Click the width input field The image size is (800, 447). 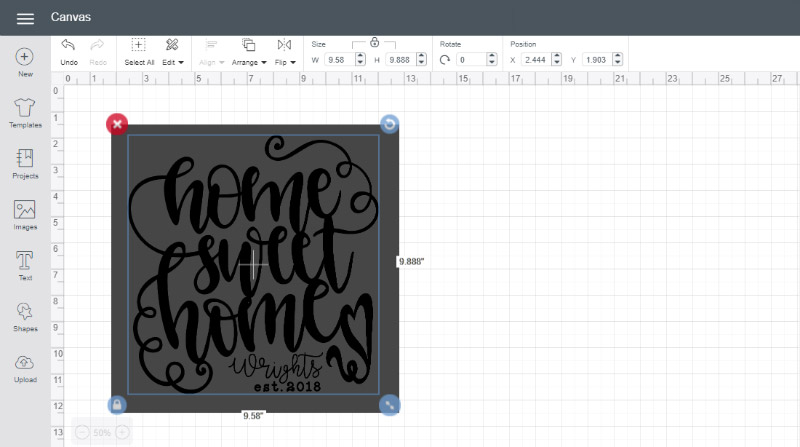pos(339,60)
